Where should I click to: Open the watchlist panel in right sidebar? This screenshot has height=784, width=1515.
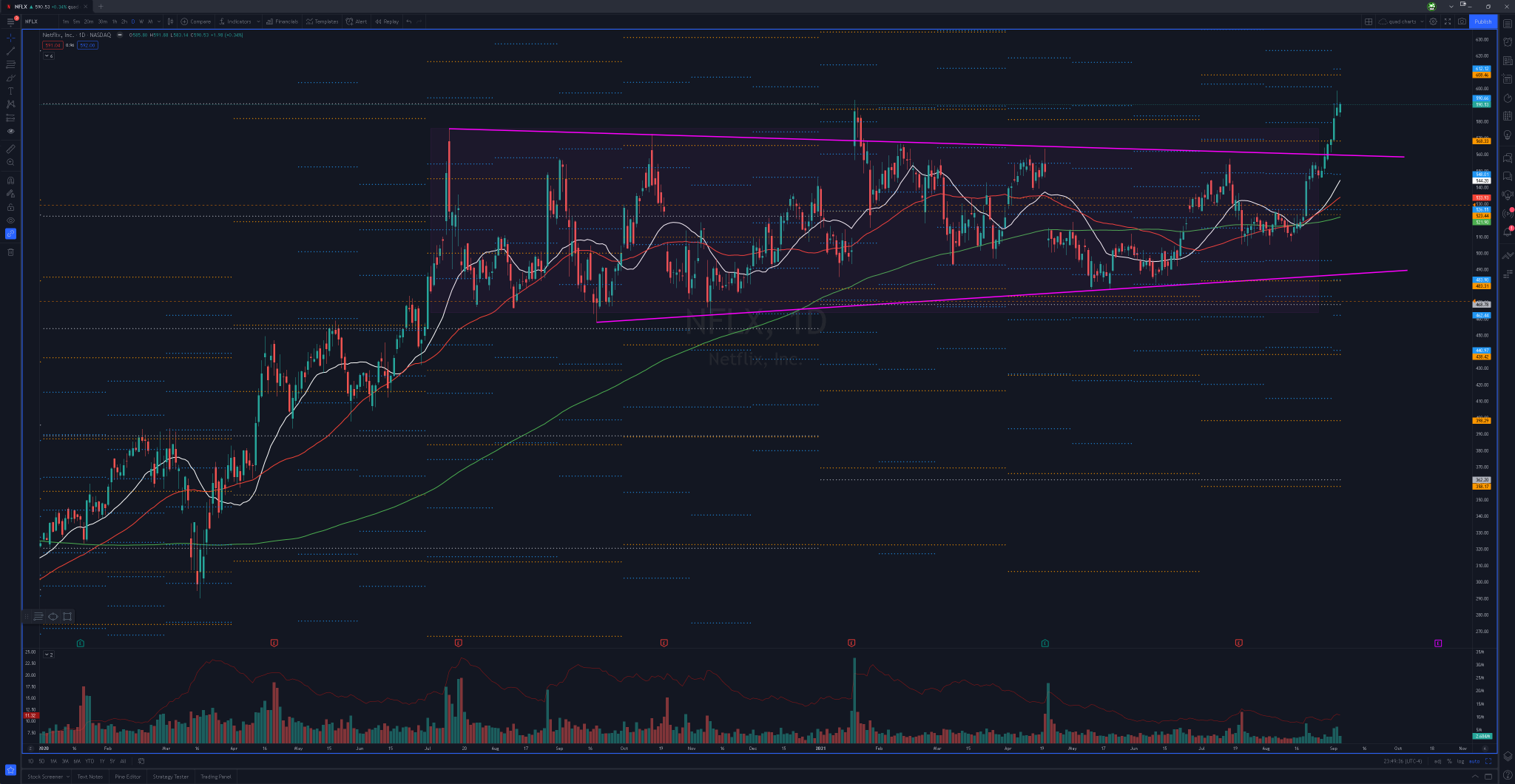1508,24
